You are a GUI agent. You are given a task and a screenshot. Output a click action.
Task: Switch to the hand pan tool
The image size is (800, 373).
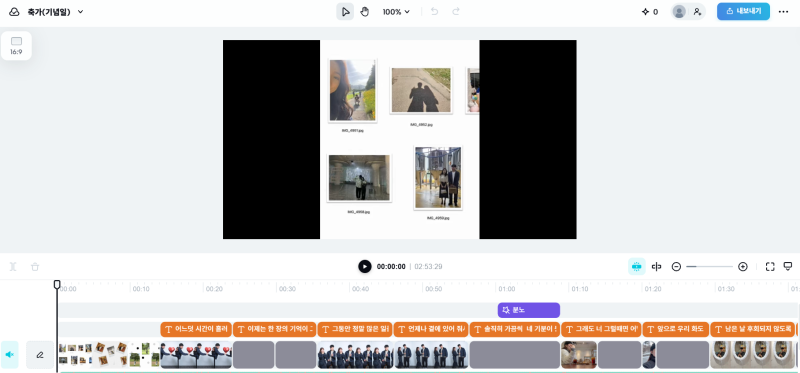[364, 12]
